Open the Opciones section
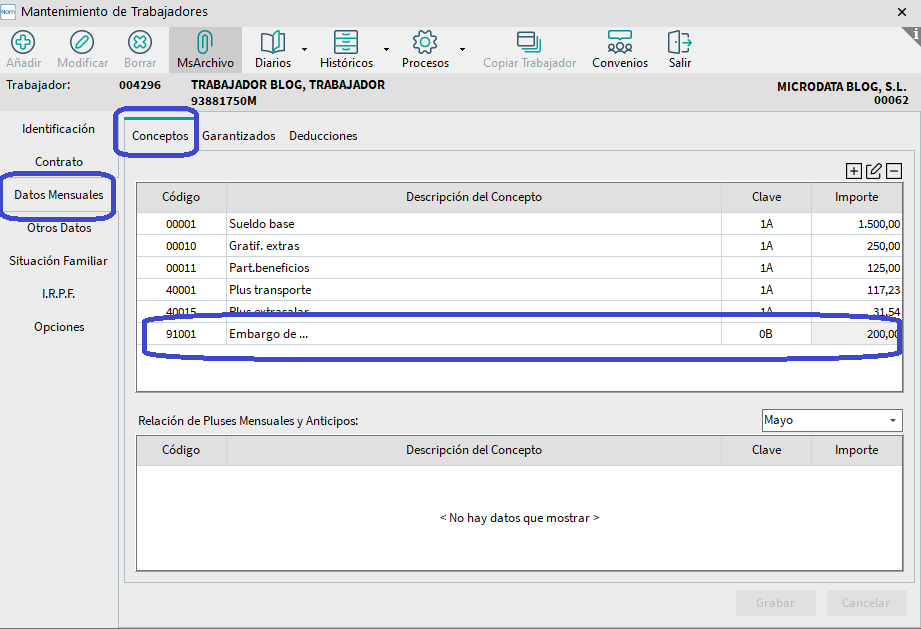This screenshot has height=629, width=921. pos(59,327)
